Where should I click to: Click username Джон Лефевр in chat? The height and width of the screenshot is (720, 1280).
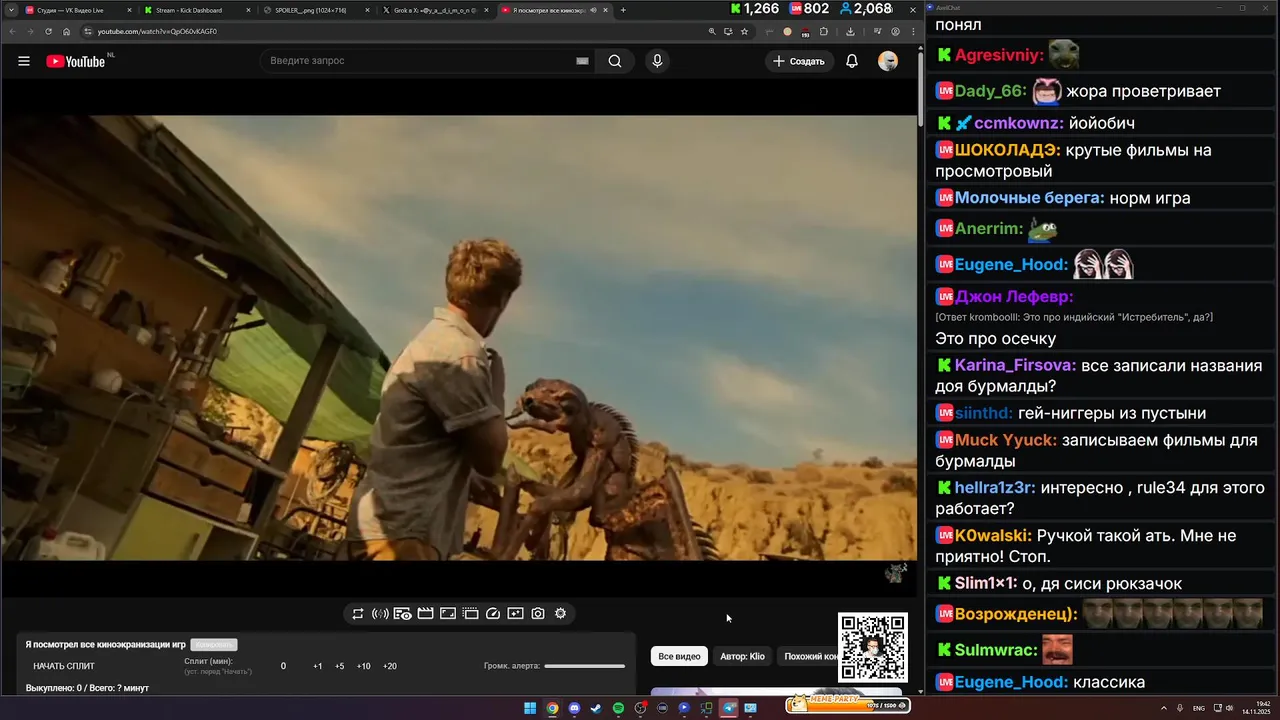(x=1014, y=297)
